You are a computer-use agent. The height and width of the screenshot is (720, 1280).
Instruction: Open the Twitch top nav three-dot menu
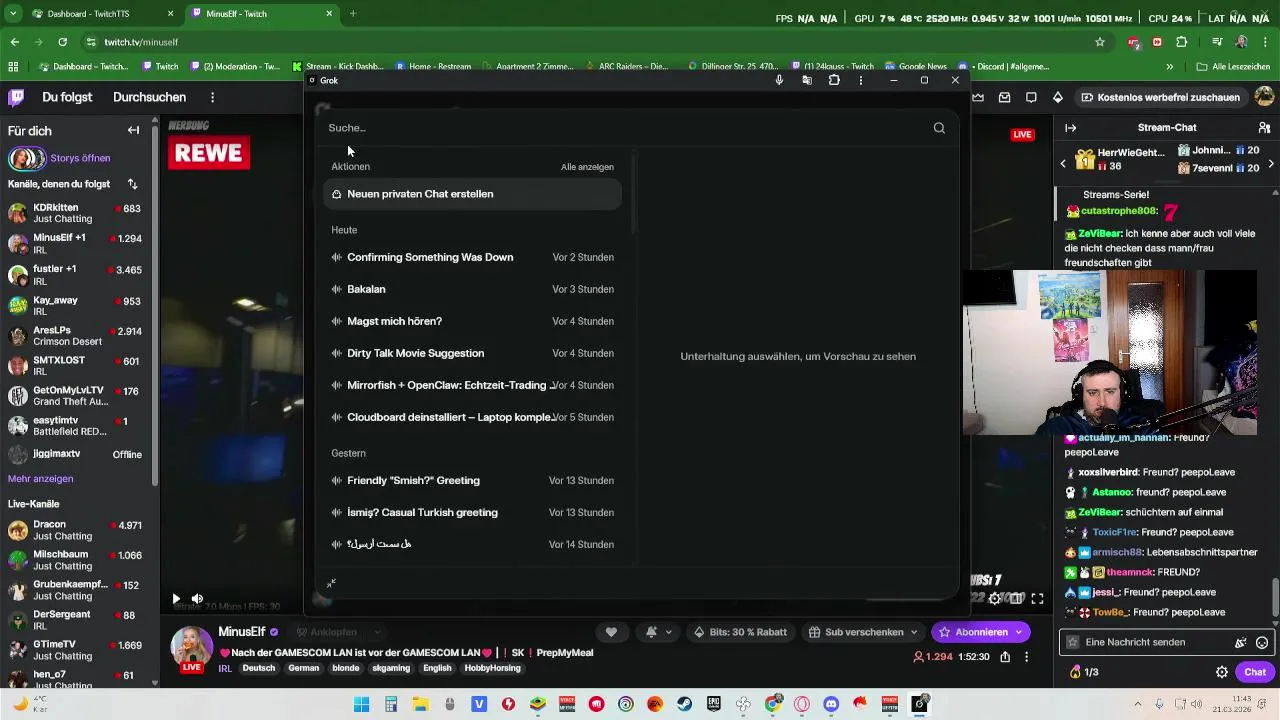212,97
